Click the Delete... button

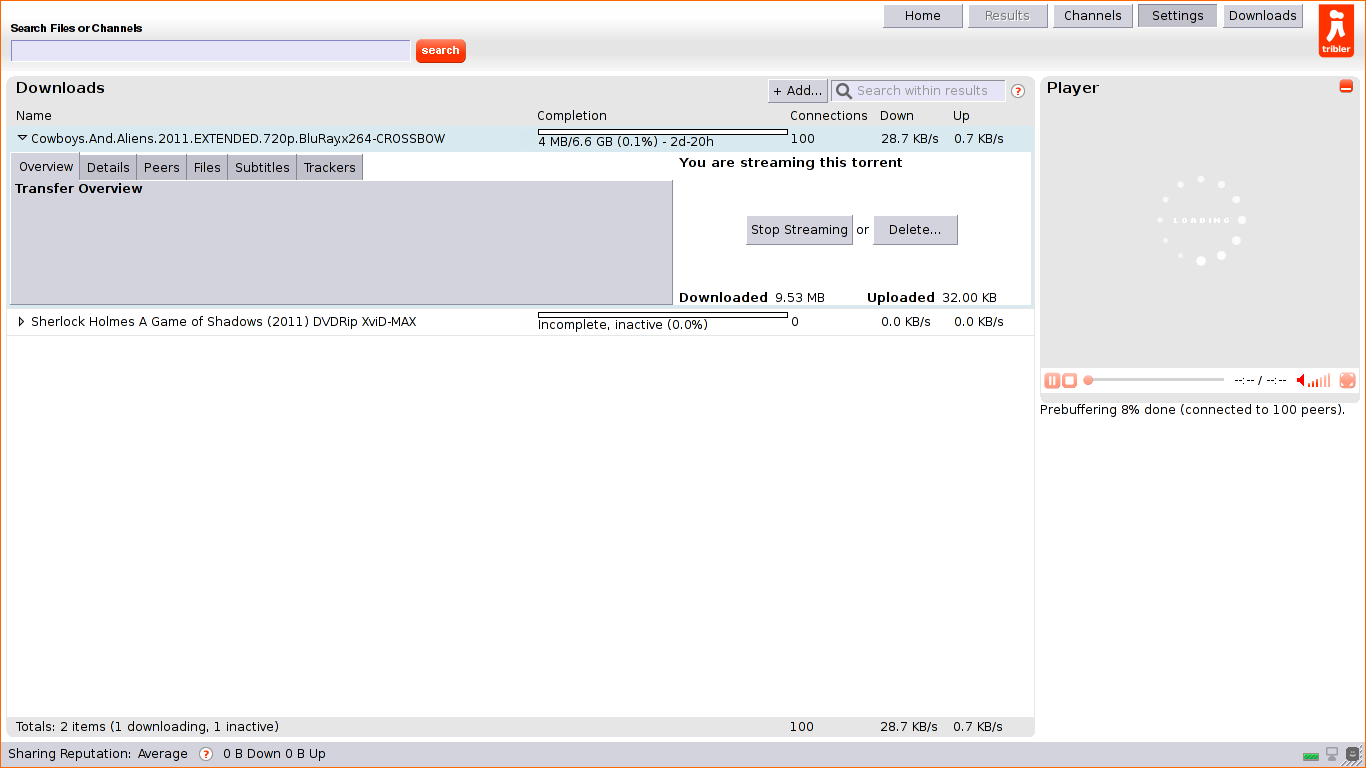pos(915,230)
